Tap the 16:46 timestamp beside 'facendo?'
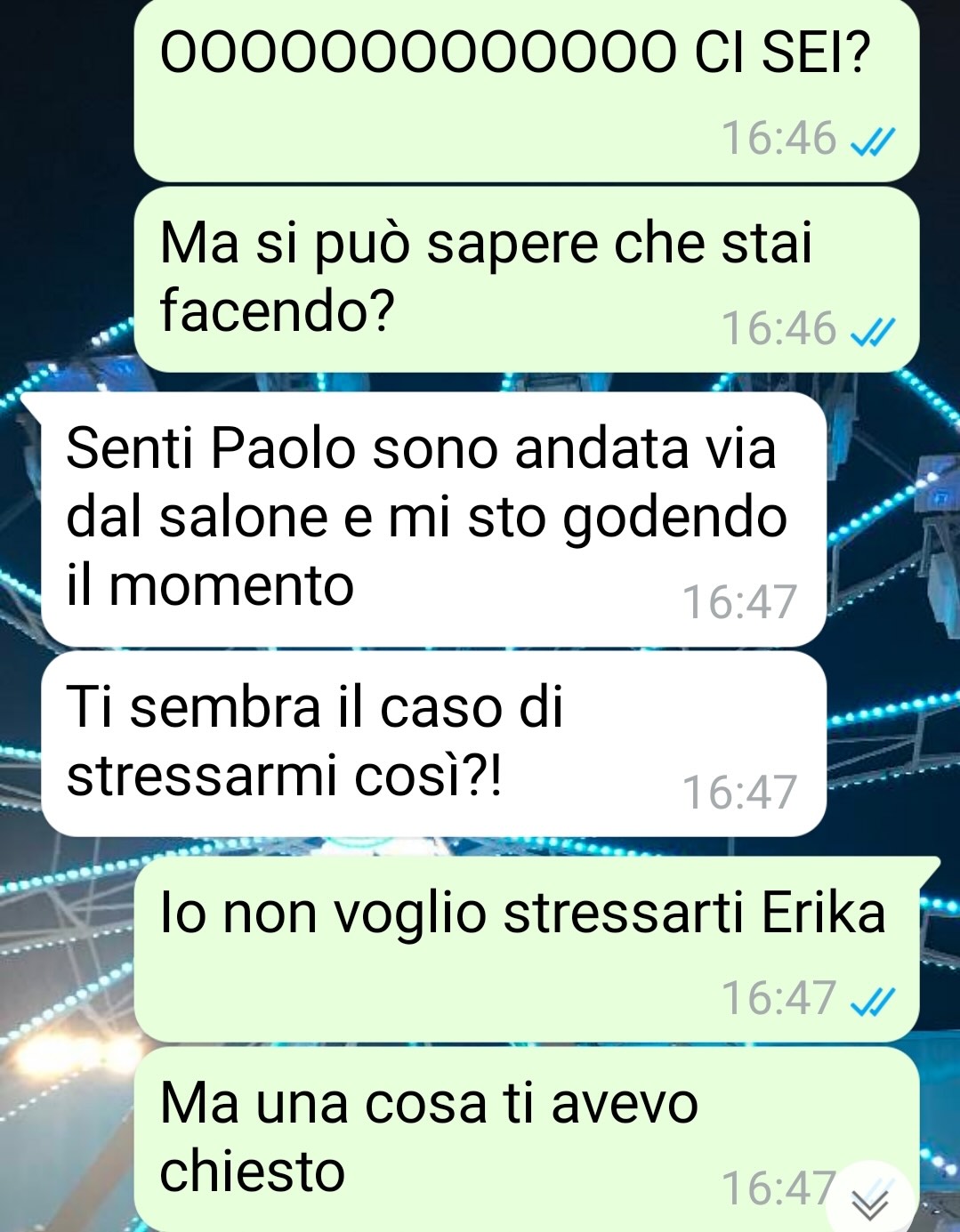960x1232 pixels. pos(778,328)
